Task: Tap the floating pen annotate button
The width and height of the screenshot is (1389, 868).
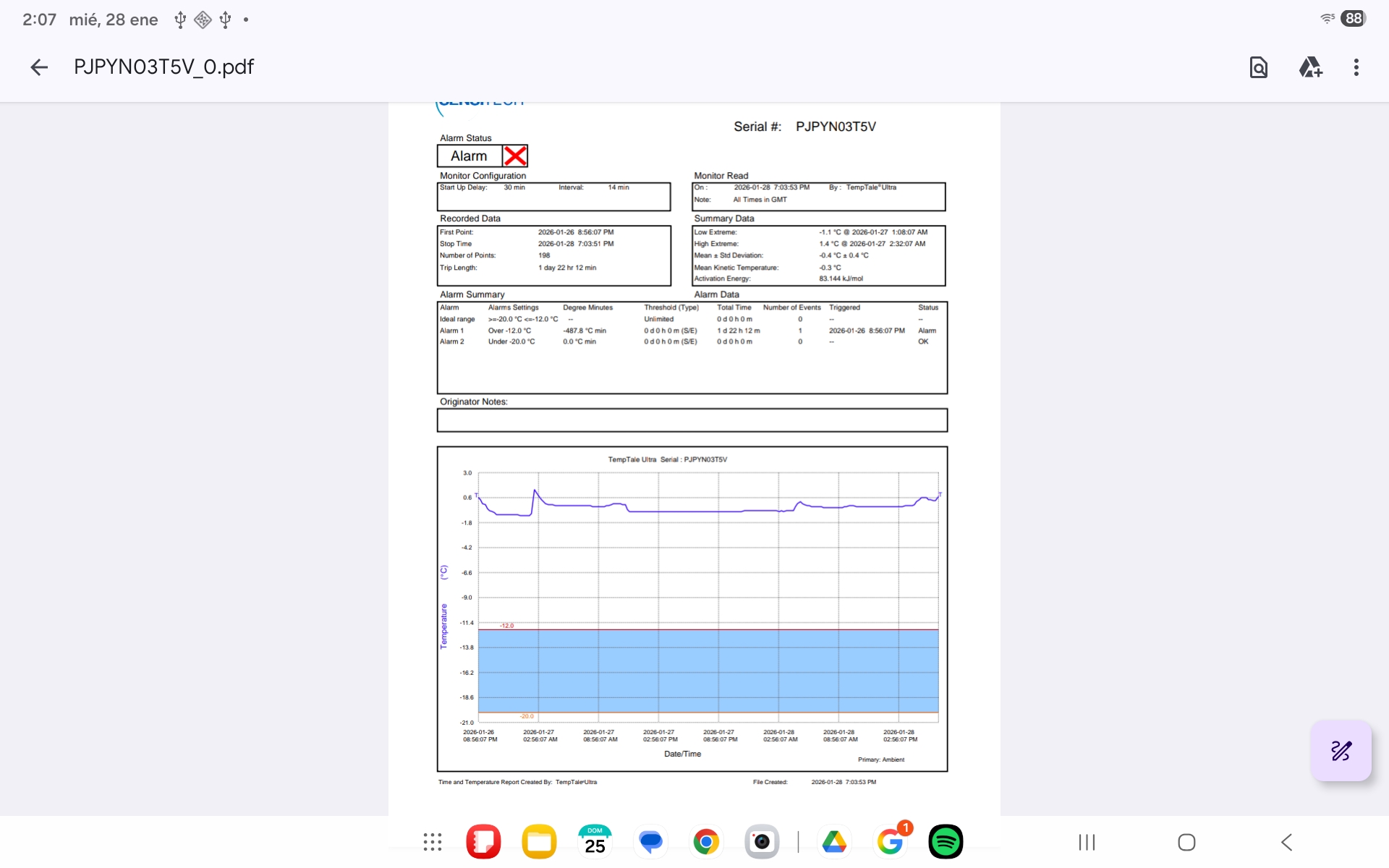Action: tap(1341, 750)
